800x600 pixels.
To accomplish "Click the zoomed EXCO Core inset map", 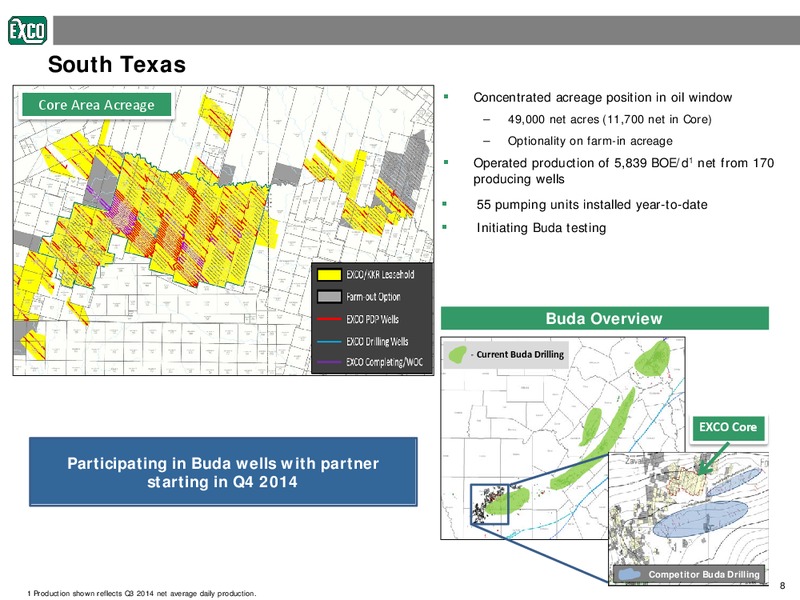I will (689, 518).
